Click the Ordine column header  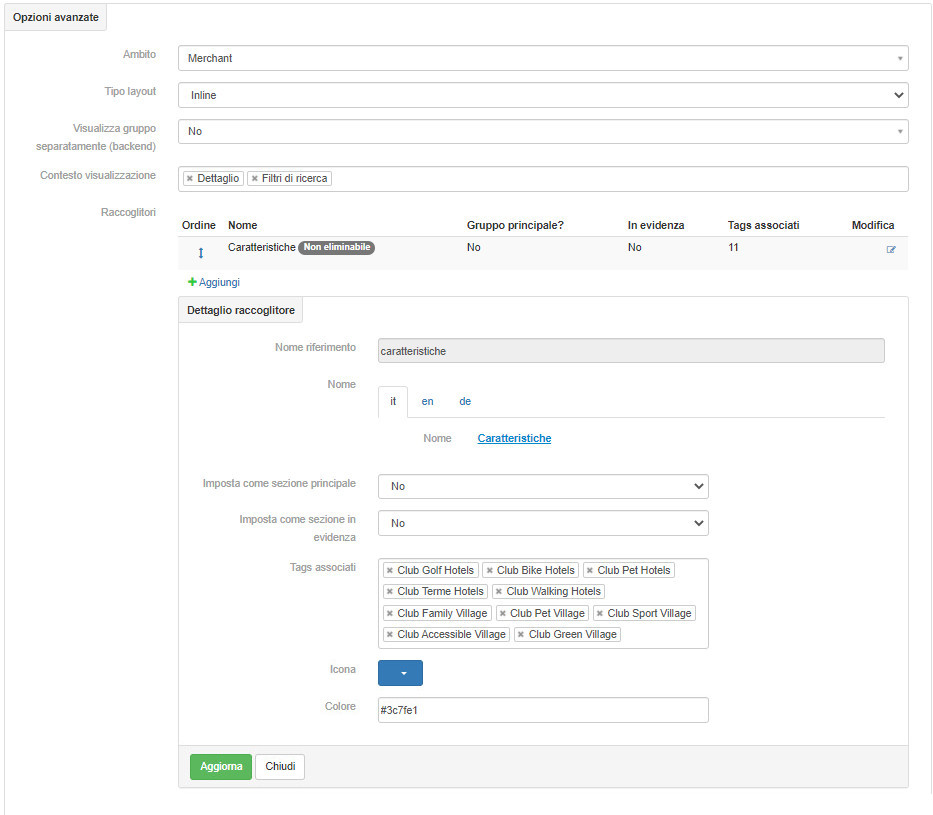pos(199,225)
